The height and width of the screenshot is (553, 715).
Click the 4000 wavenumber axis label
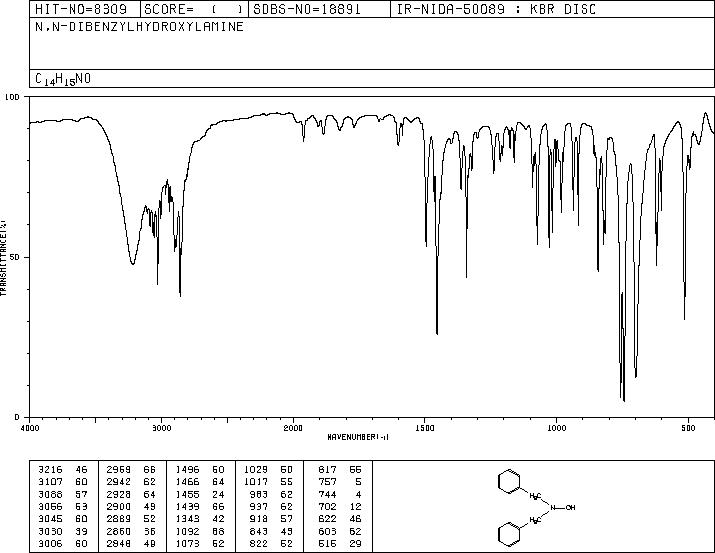30,428
